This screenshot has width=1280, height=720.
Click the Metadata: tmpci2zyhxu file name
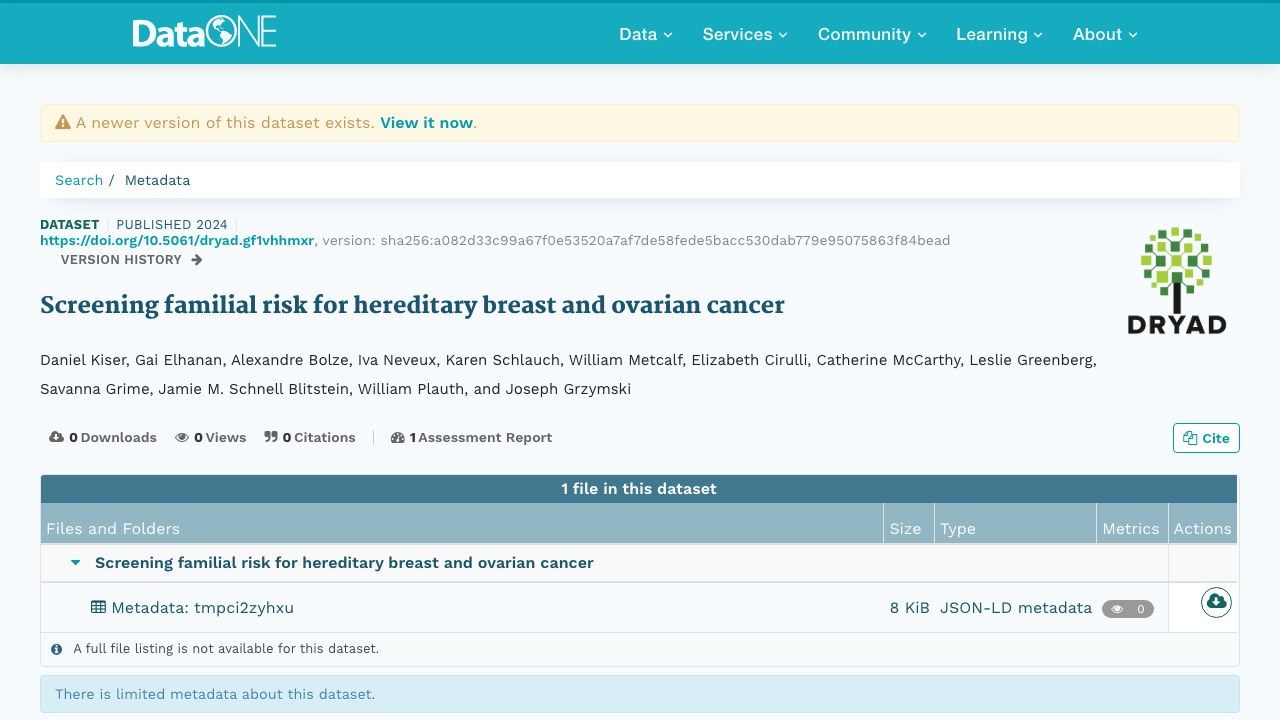point(203,607)
